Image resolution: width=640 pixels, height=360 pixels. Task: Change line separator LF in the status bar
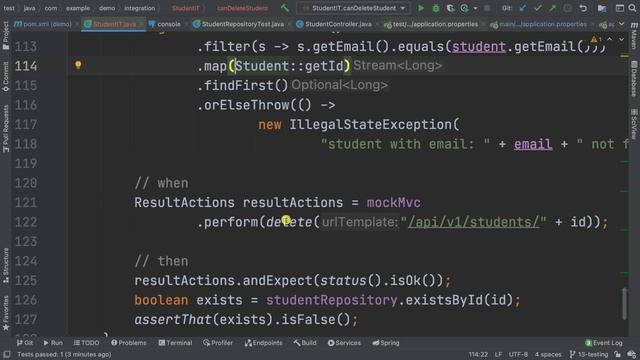tap(498, 354)
